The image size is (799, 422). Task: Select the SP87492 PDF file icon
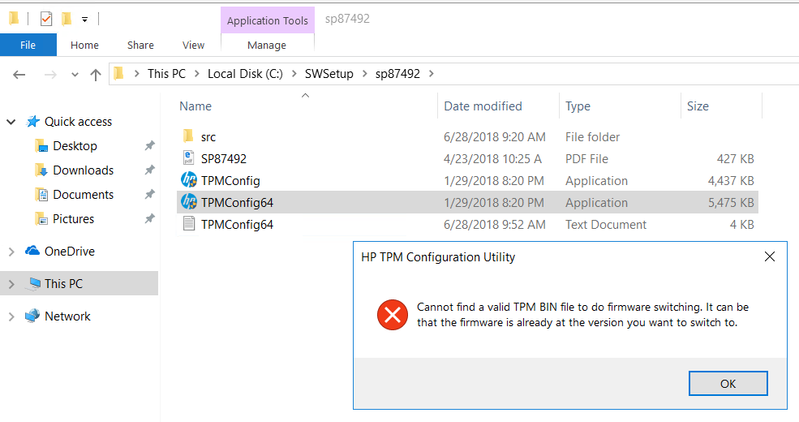188,158
